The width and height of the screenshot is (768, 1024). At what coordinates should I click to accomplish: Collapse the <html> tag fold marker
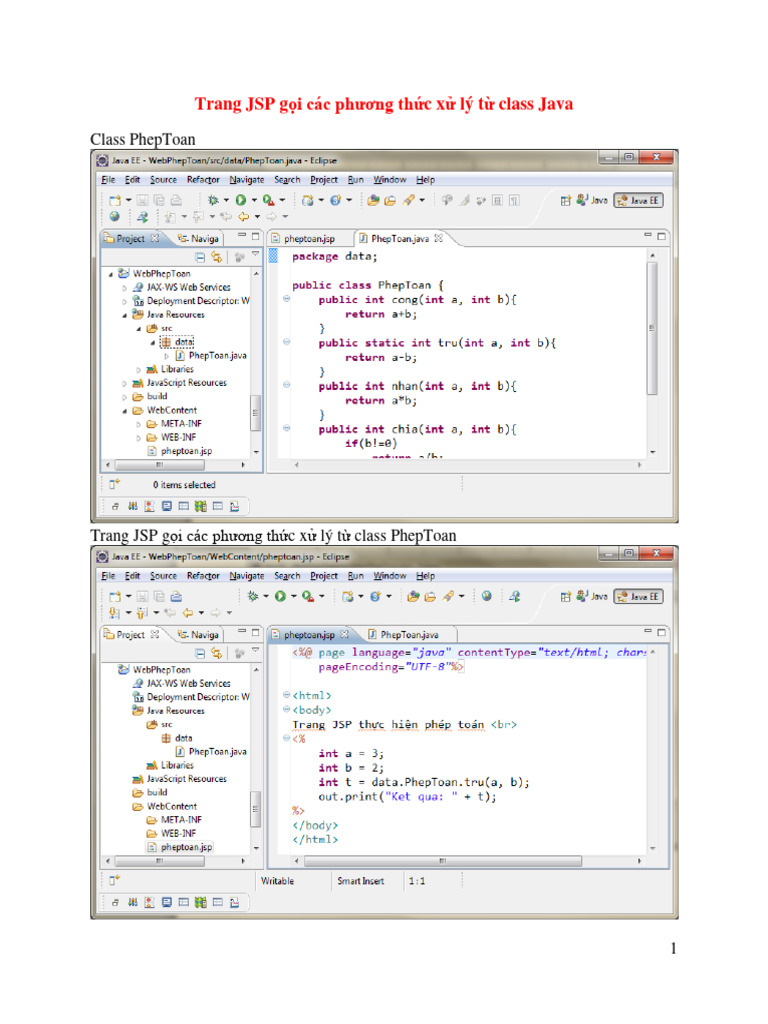click(286, 695)
